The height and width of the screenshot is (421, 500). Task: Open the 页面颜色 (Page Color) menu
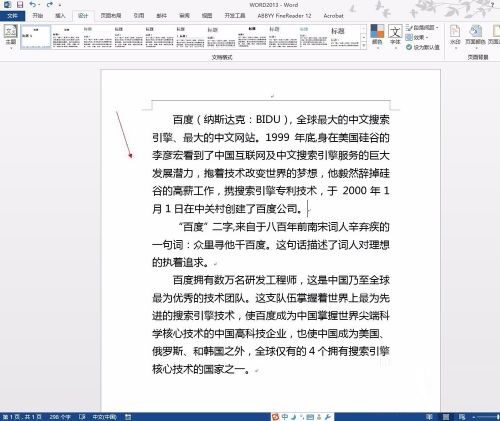point(475,36)
